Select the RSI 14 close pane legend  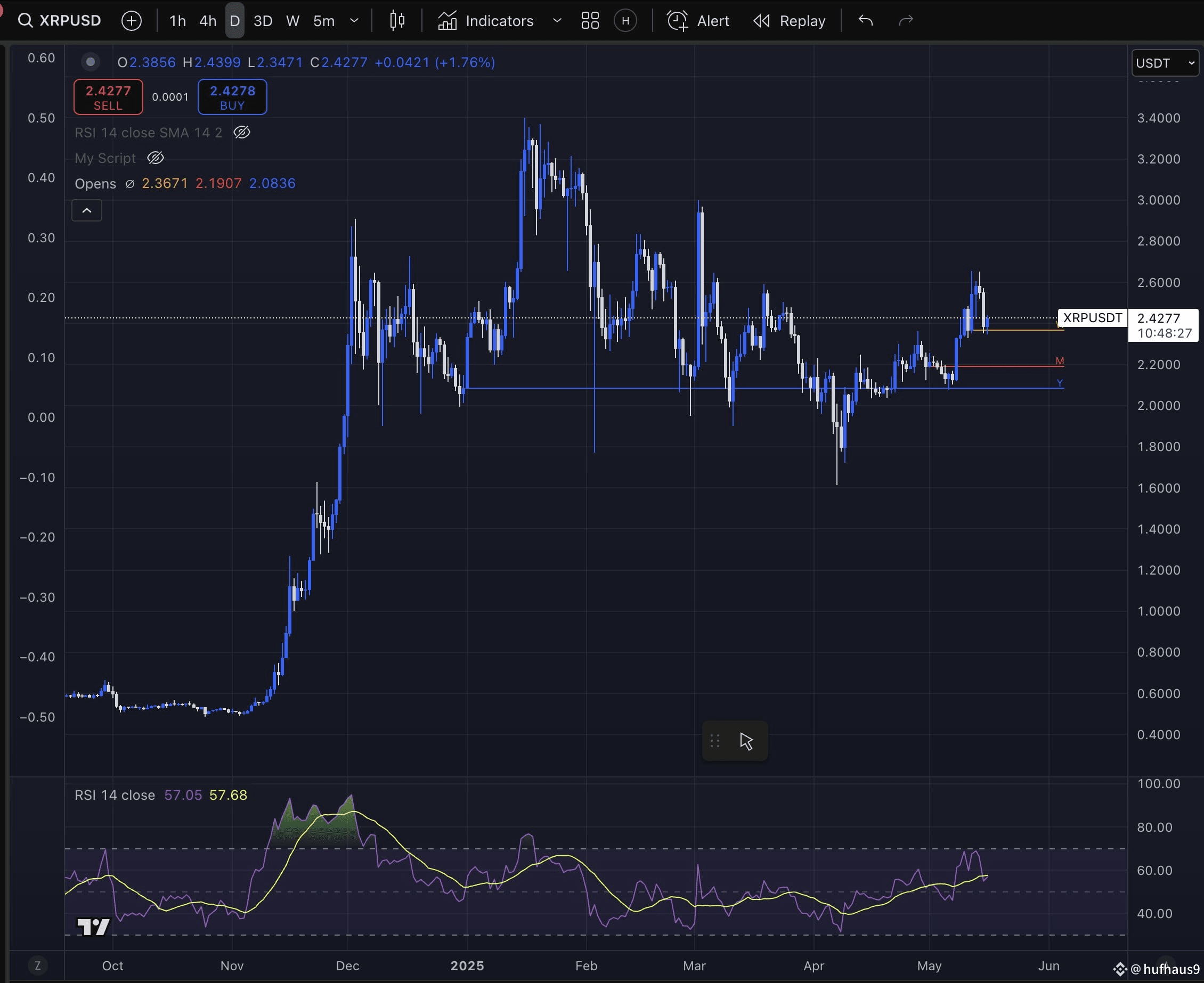coord(115,795)
